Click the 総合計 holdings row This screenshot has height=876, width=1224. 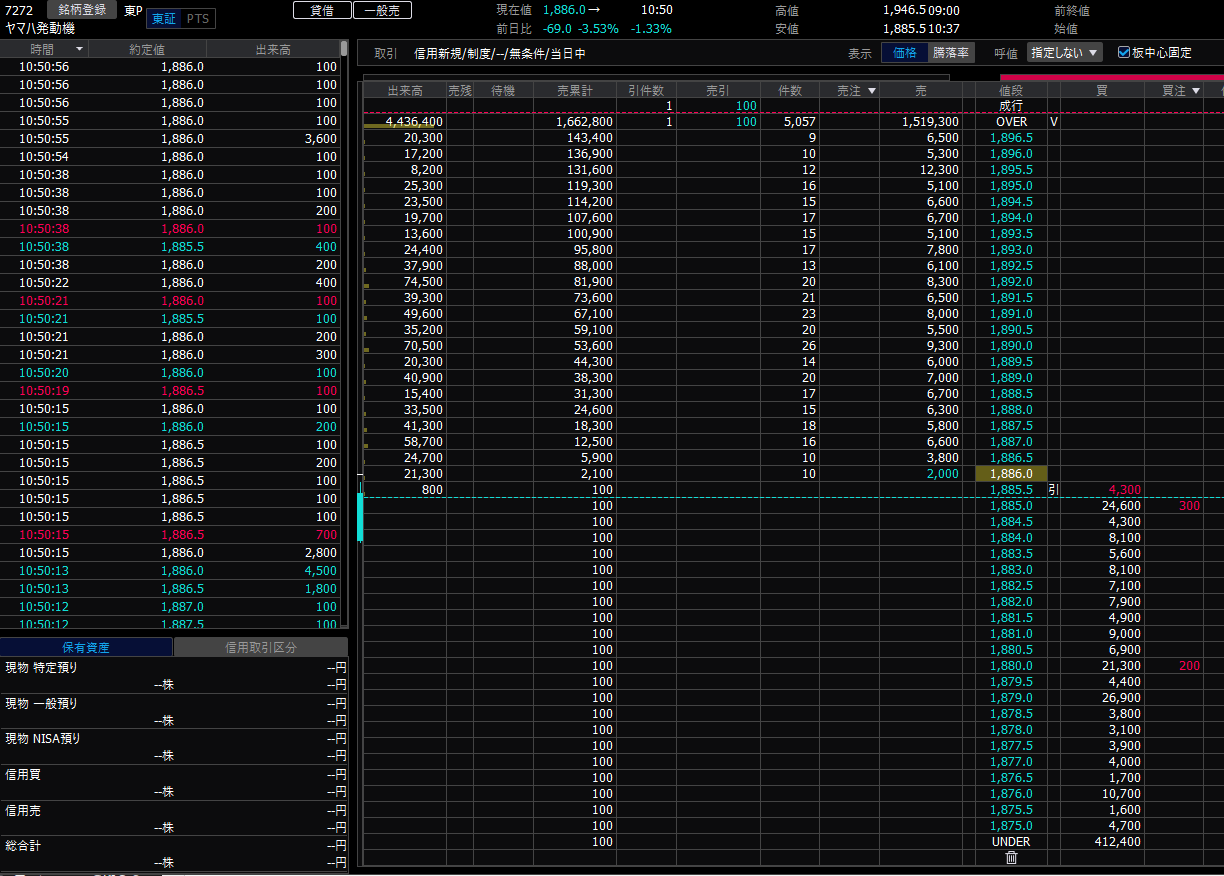coord(174,854)
